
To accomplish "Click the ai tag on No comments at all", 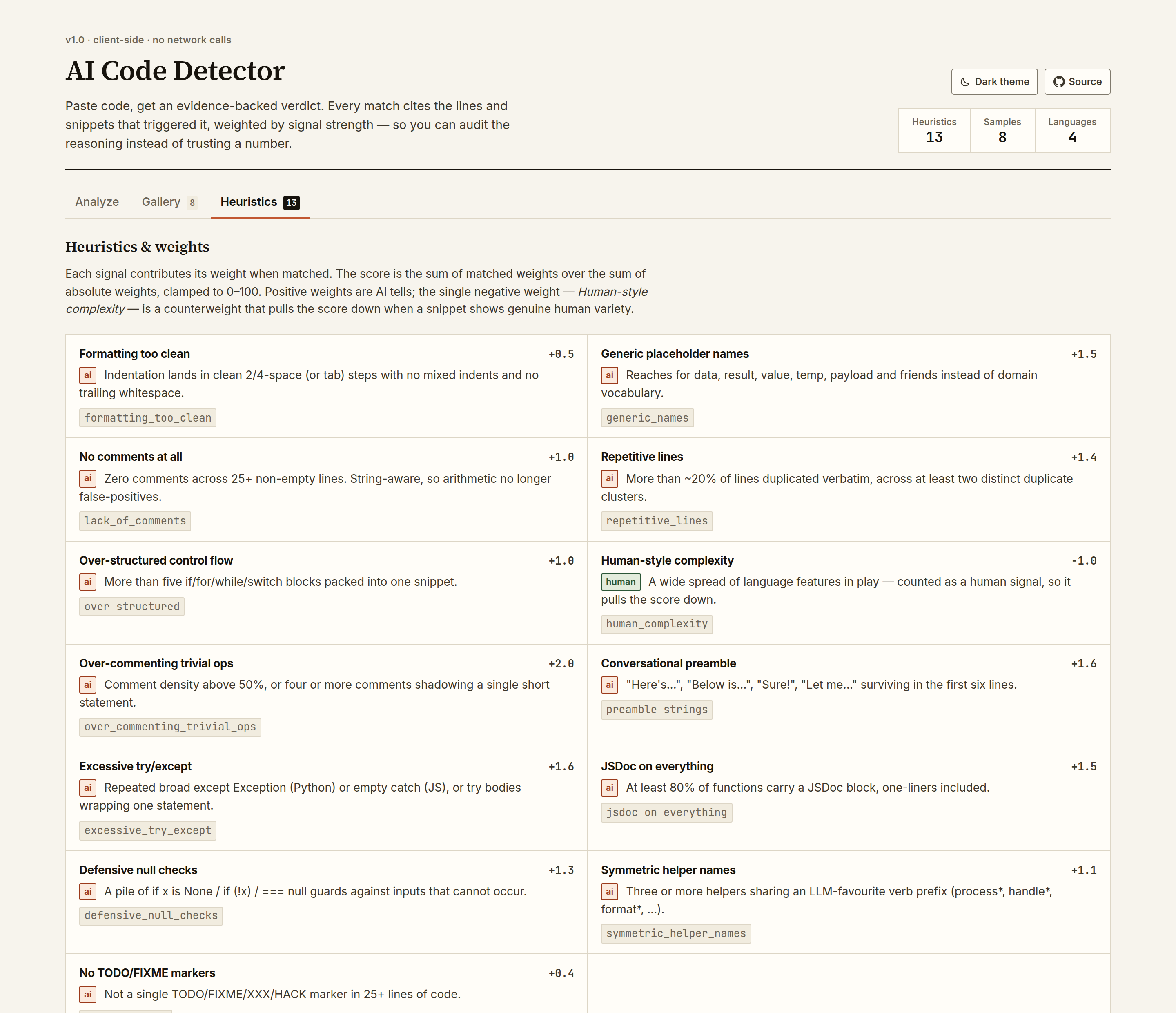I will pos(87,479).
